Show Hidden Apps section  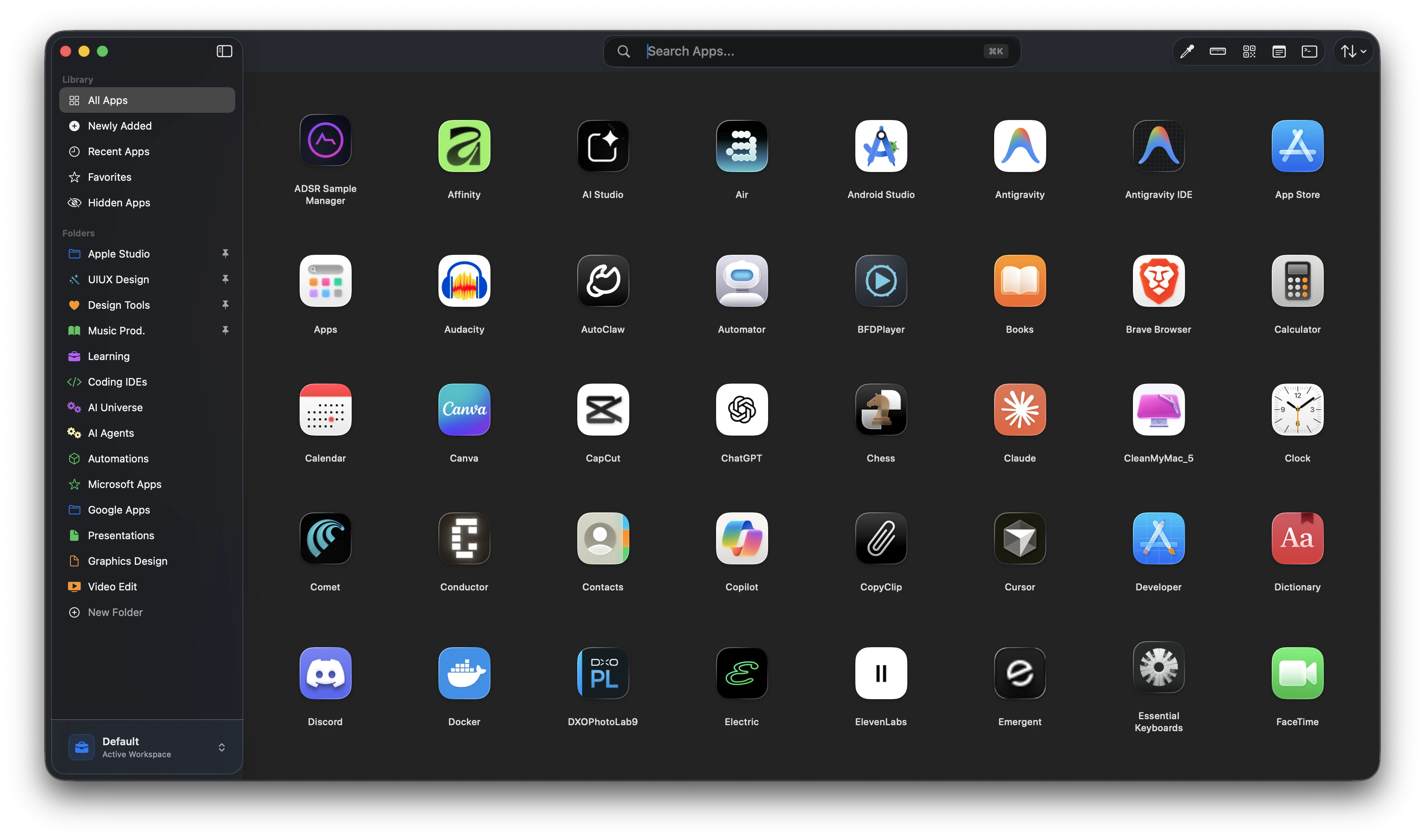(x=147, y=203)
